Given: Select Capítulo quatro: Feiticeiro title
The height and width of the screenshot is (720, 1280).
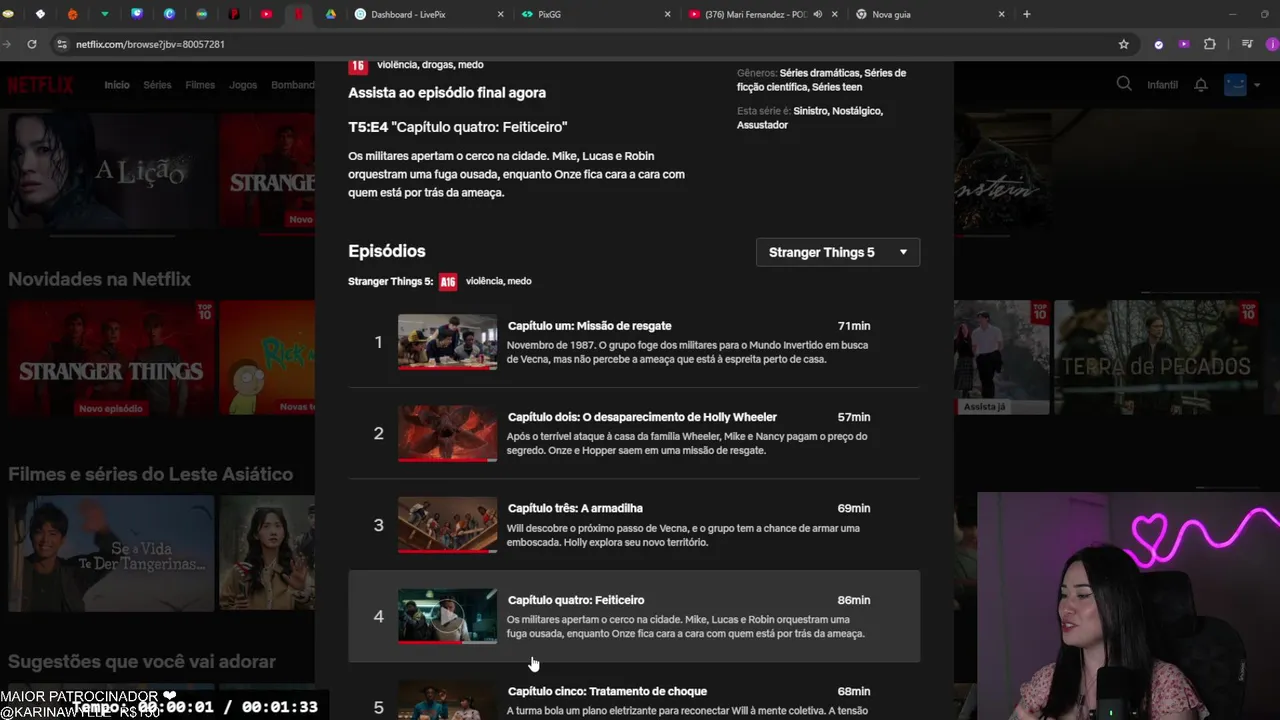Looking at the screenshot, I should (576, 600).
